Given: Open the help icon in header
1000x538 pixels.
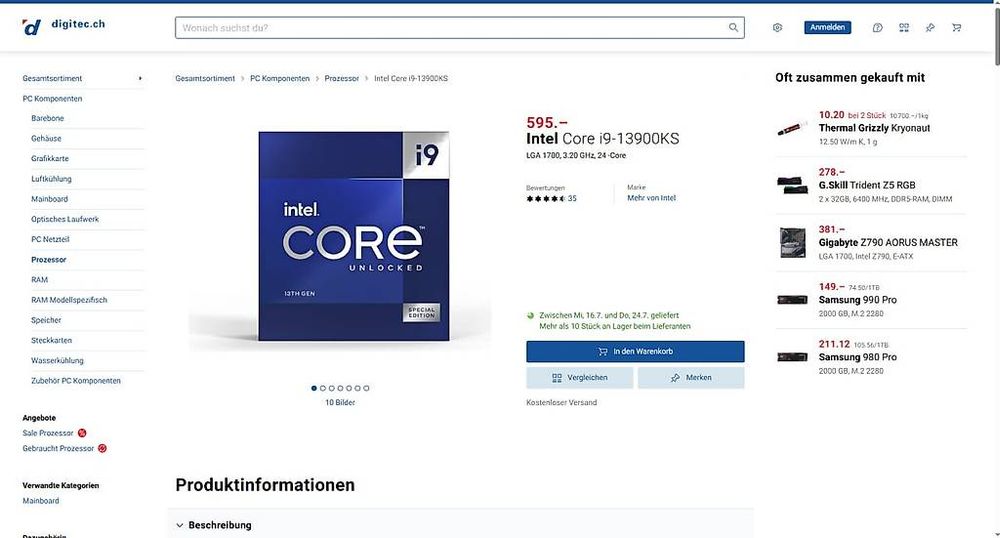Looking at the screenshot, I should (x=878, y=27).
